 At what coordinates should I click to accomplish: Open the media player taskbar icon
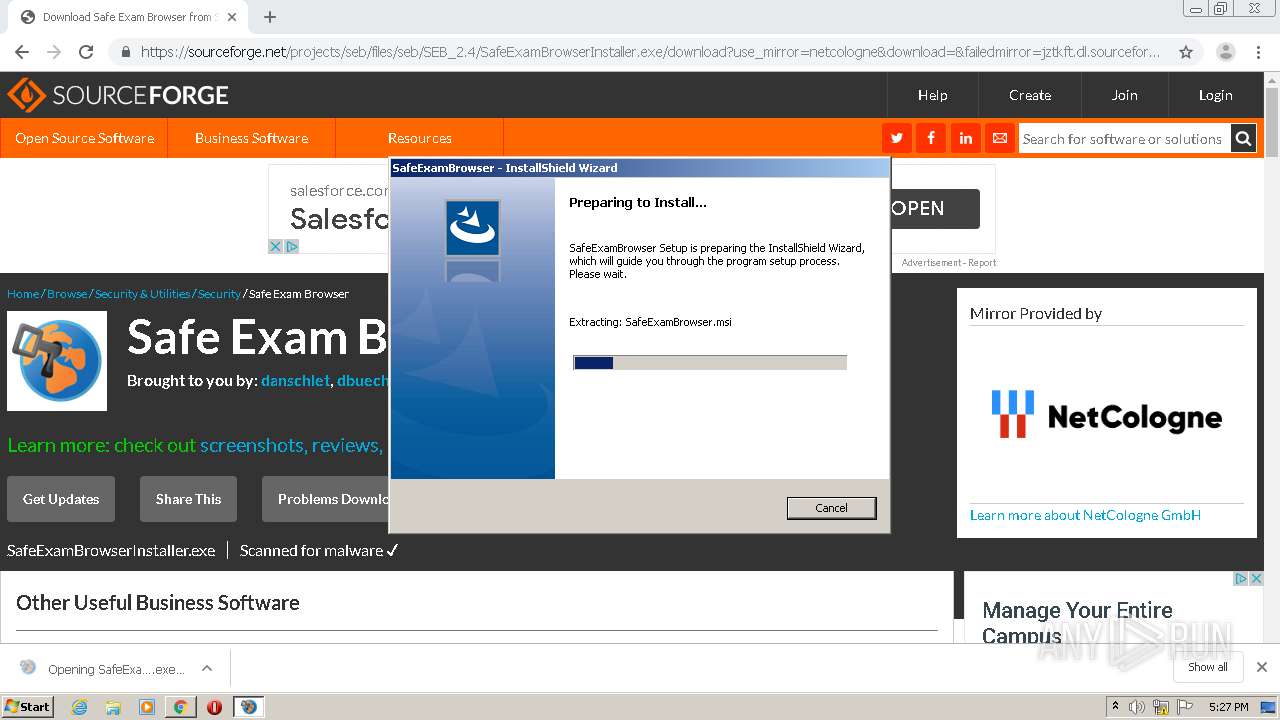click(x=147, y=707)
